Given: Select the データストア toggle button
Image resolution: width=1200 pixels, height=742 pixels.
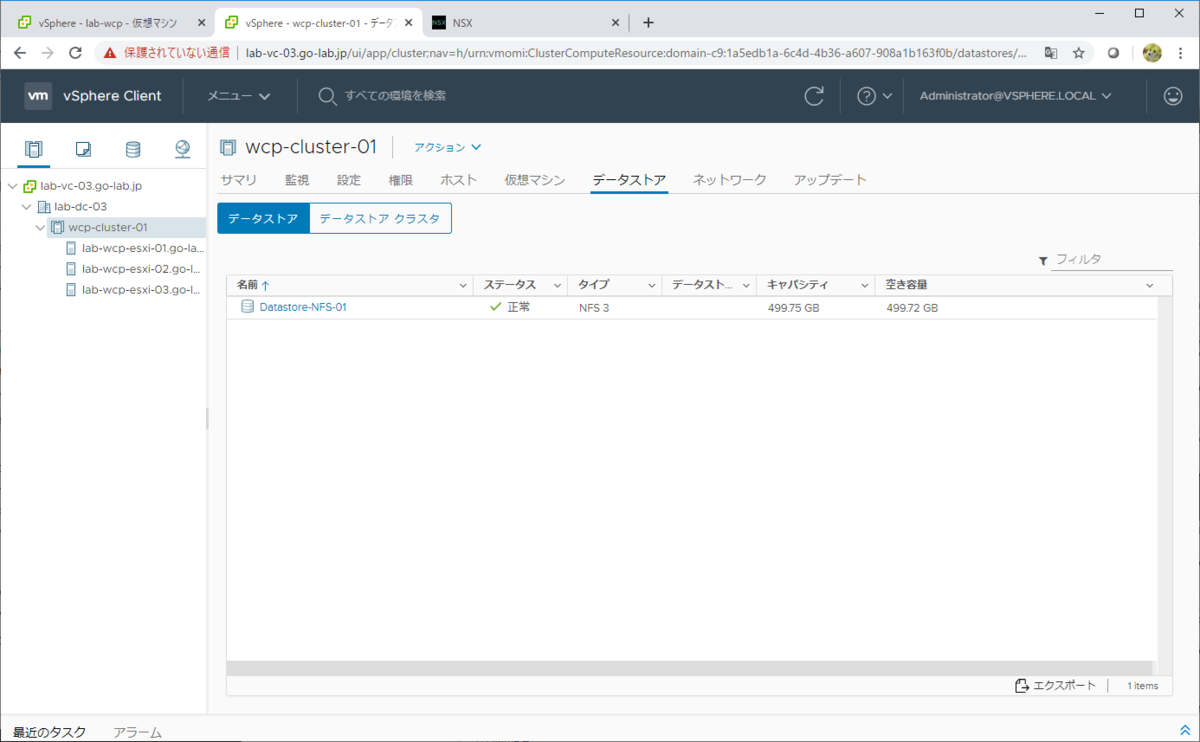Looking at the screenshot, I should [263, 218].
